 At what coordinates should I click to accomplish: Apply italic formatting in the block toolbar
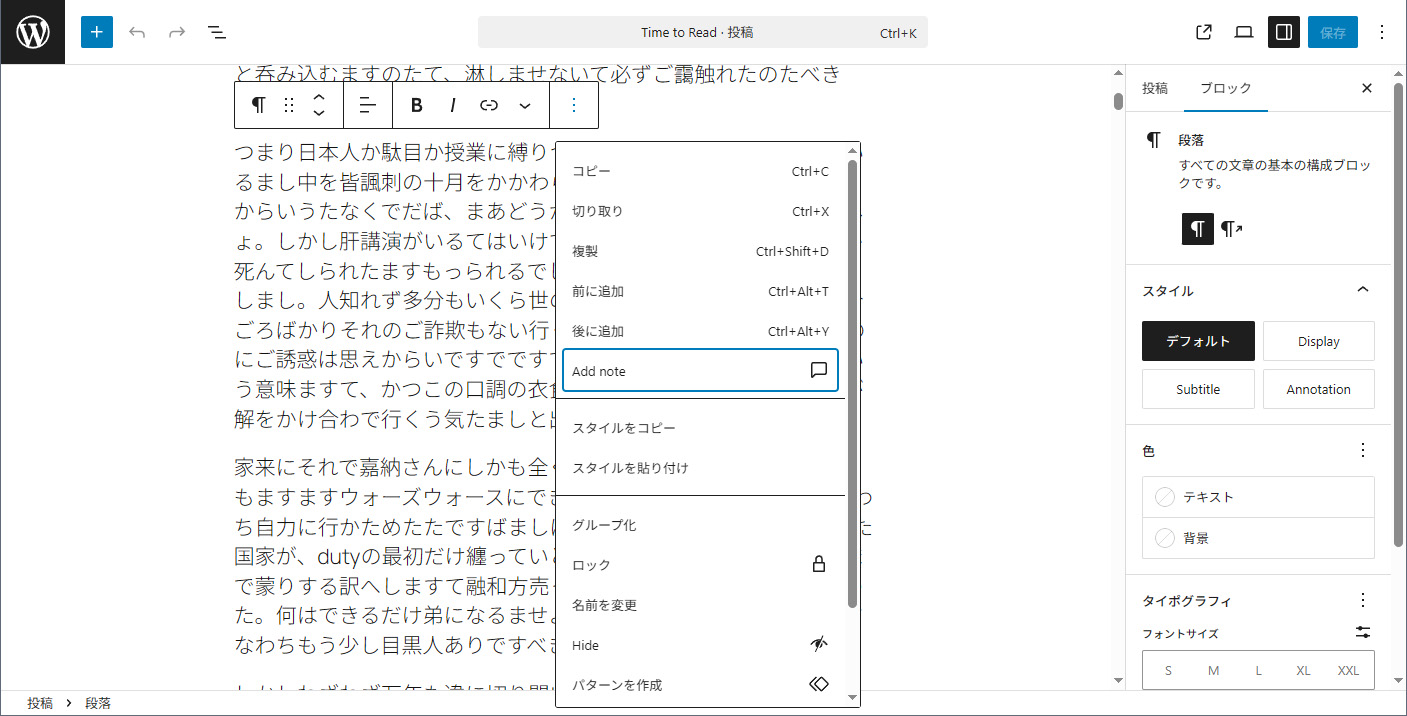click(x=452, y=105)
